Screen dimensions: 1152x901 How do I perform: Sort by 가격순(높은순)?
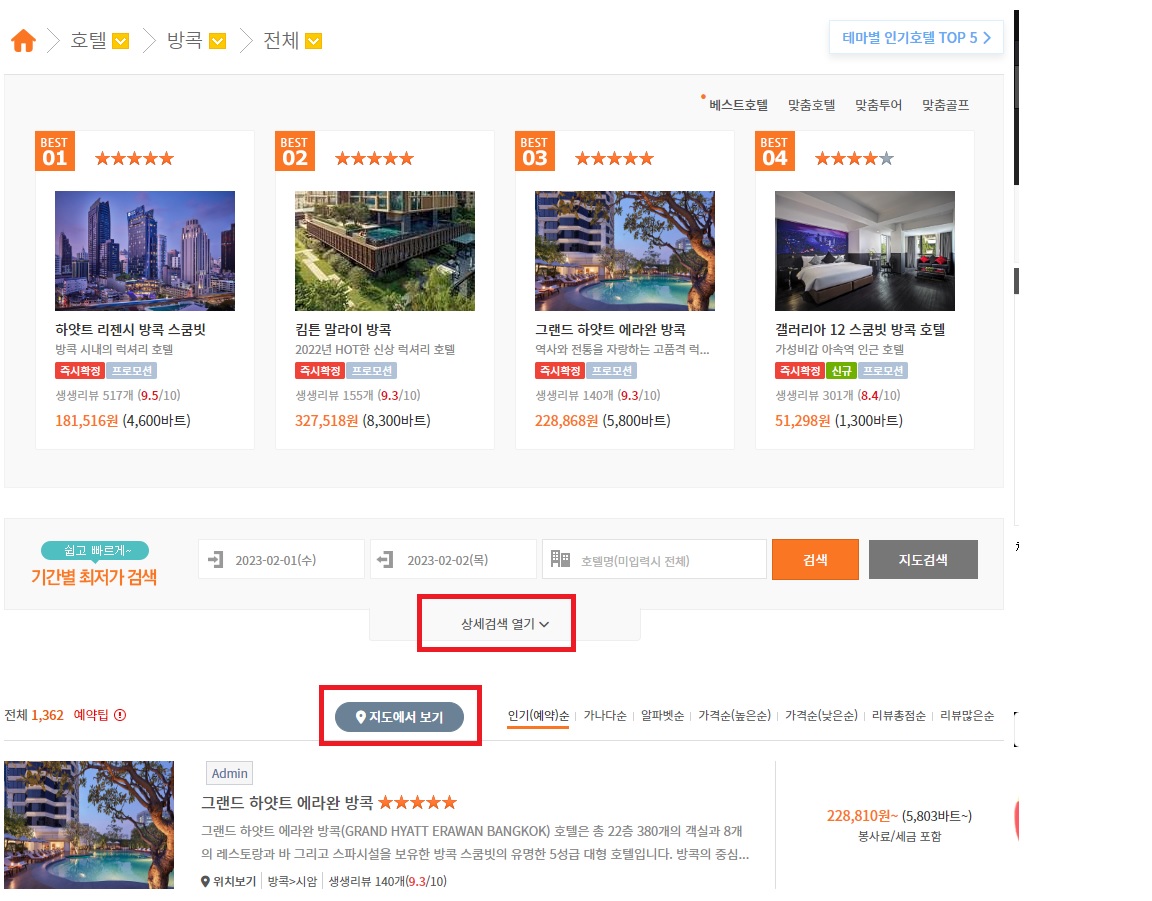(734, 716)
